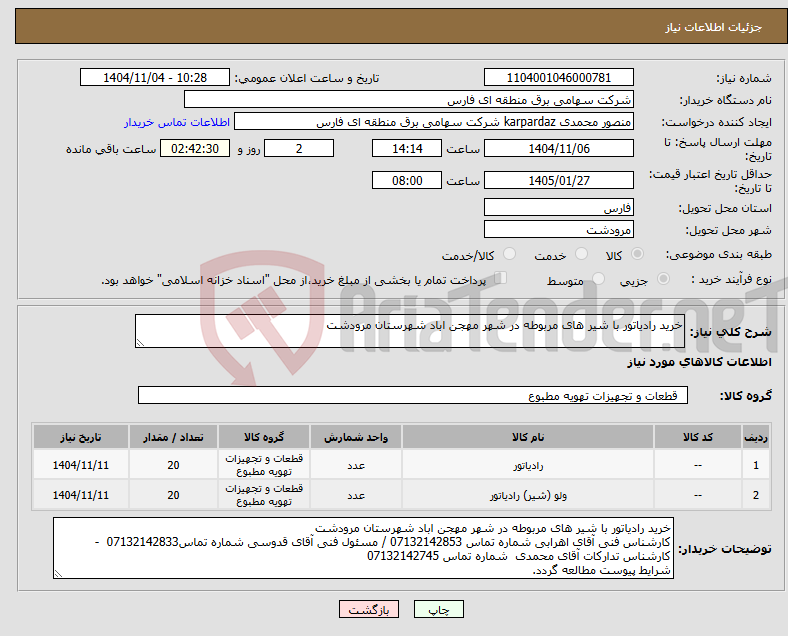Click the resize handle of the description textarea
The height and width of the screenshot is (636, 788).
[140, 343]
